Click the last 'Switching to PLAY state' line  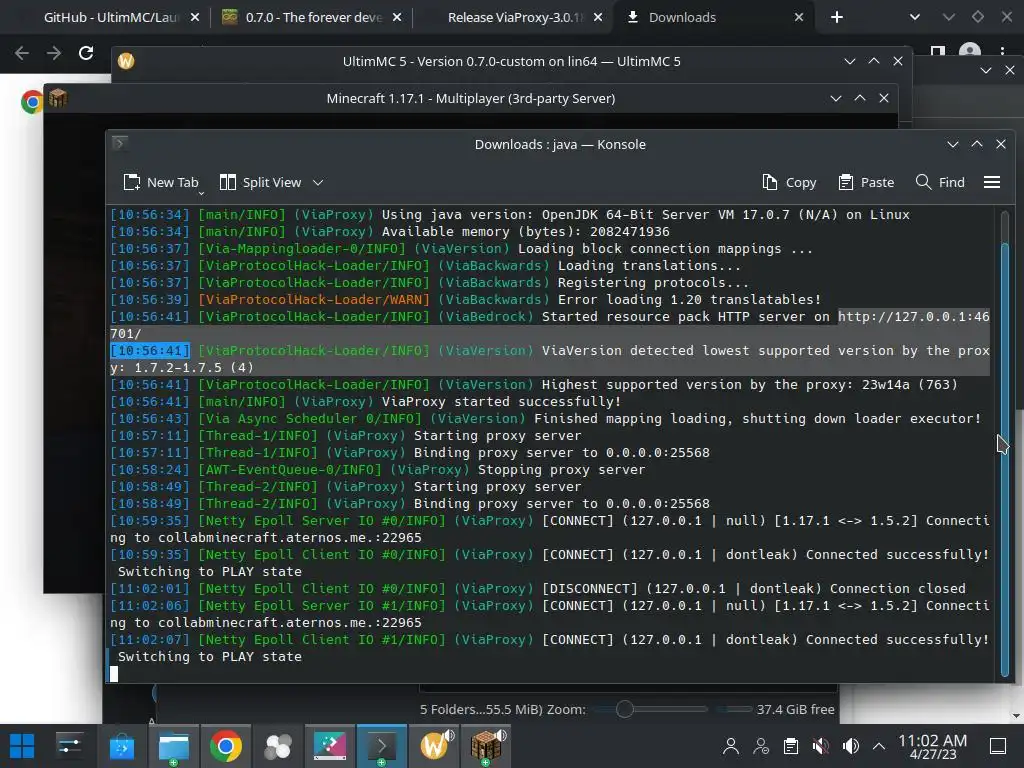pyautogui.click(x=210, y=656)
